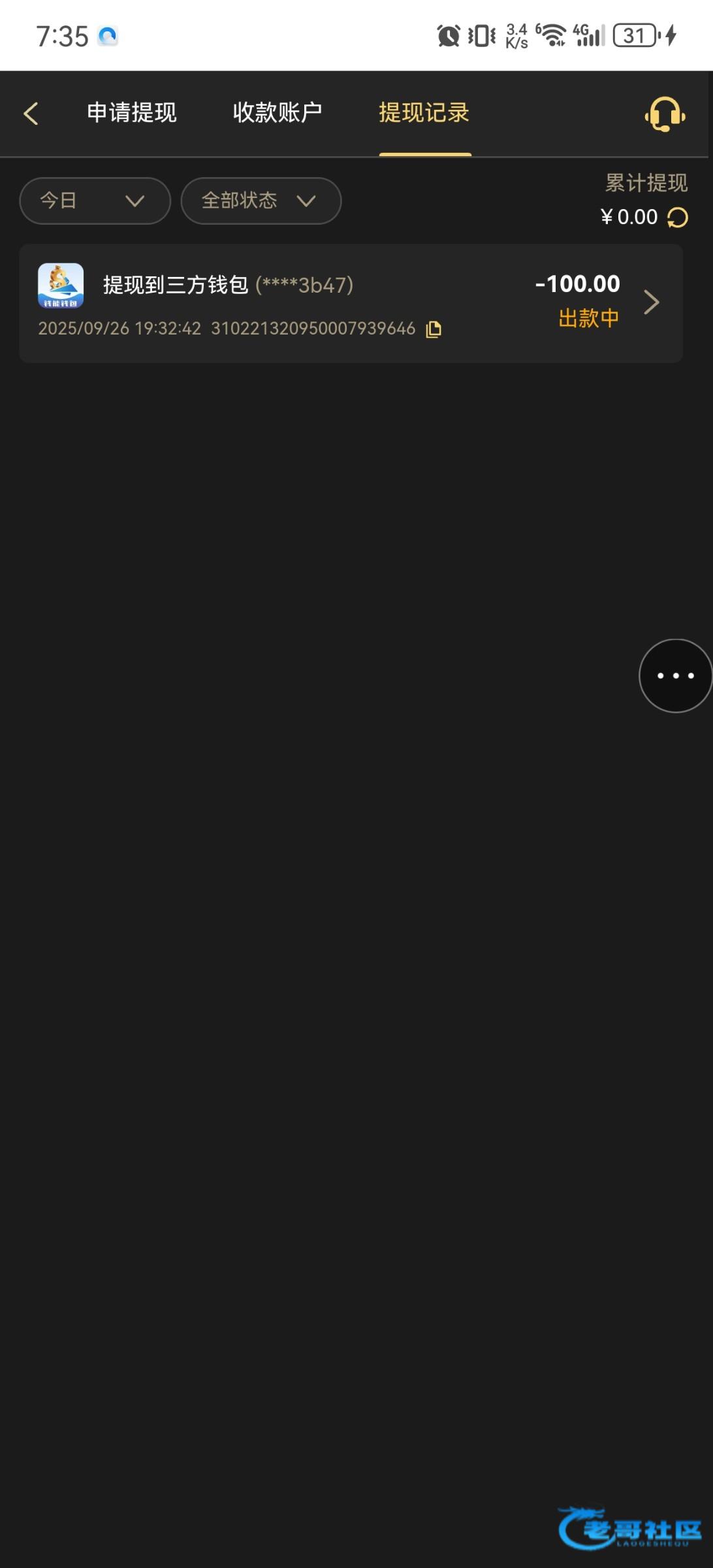
Task: Refresh the cumulative withdrawal total
Action: [x=678, y=218]
